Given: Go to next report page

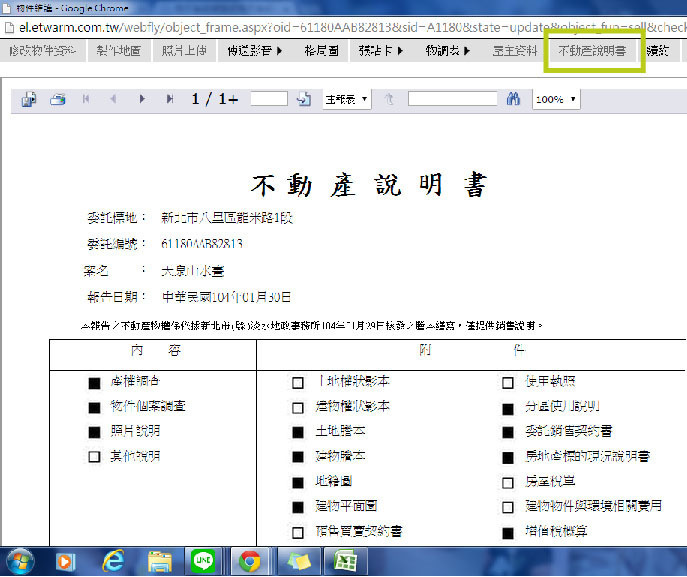Looking at the screenshot, I should (142, 99).
